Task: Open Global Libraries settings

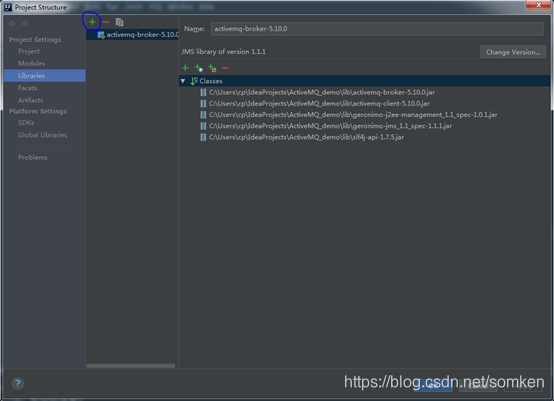Action: [42, 135]
